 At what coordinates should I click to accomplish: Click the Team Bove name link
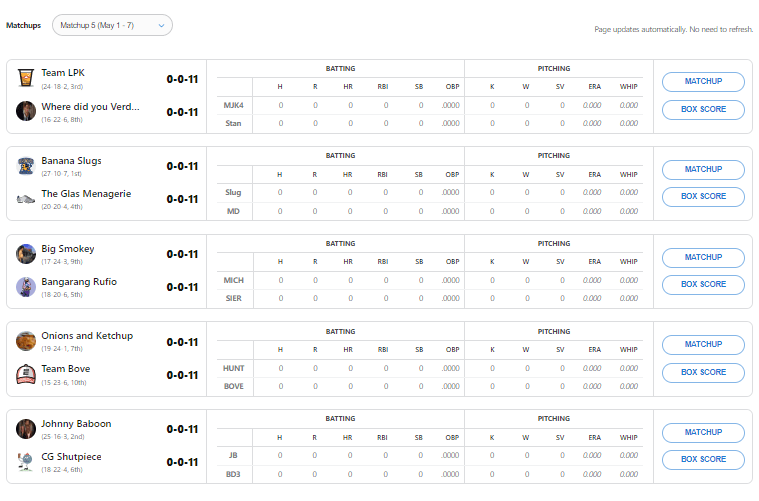coord(67,369)
